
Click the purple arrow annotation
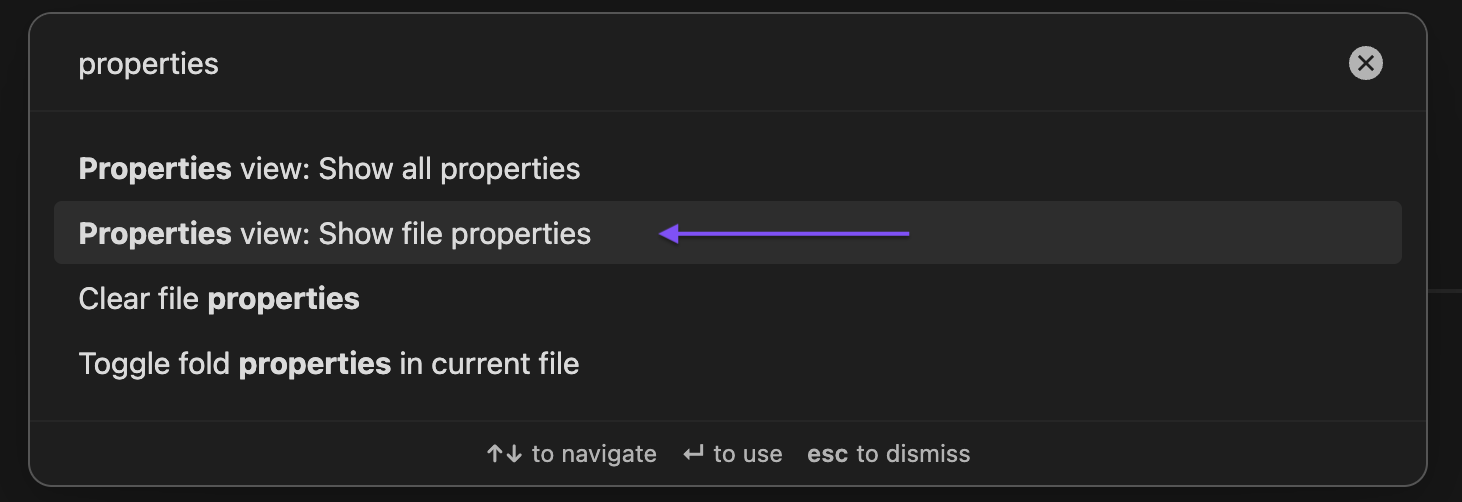tap(784, 234)
